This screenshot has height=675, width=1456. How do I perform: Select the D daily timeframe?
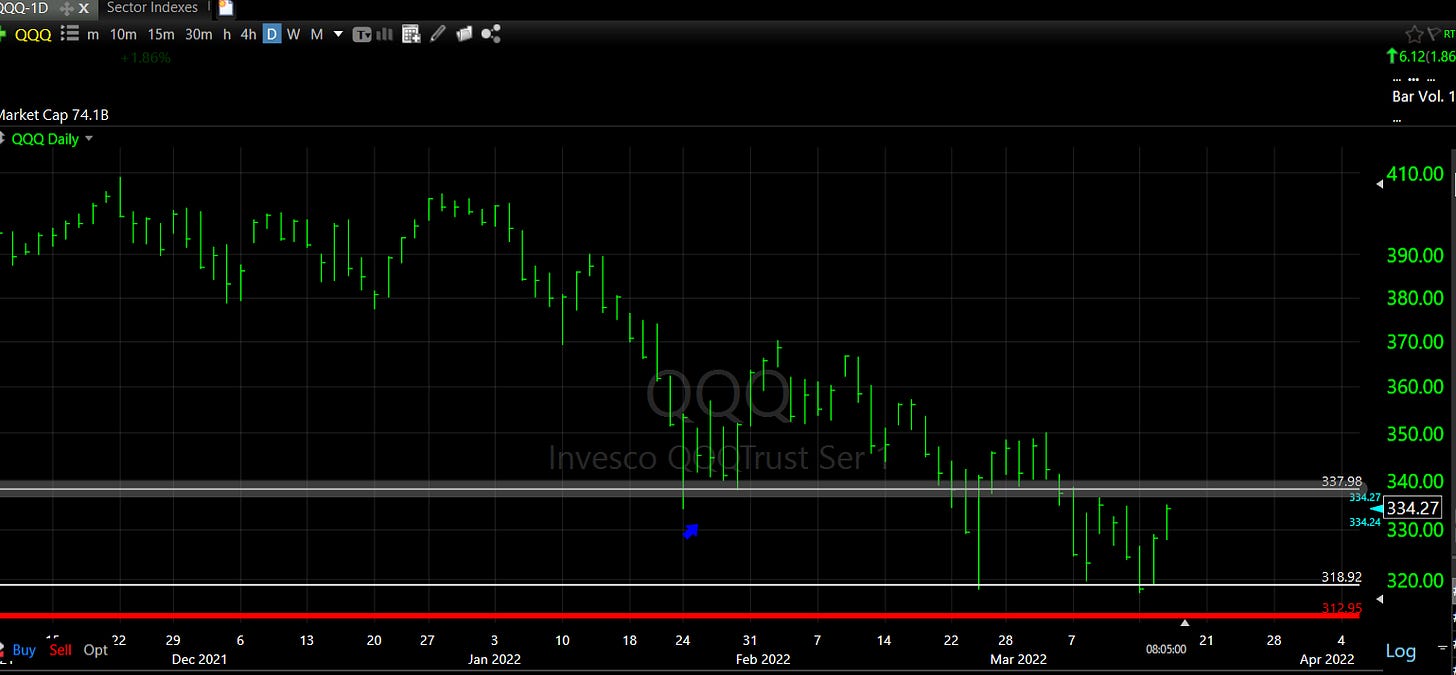pos(271,34)
